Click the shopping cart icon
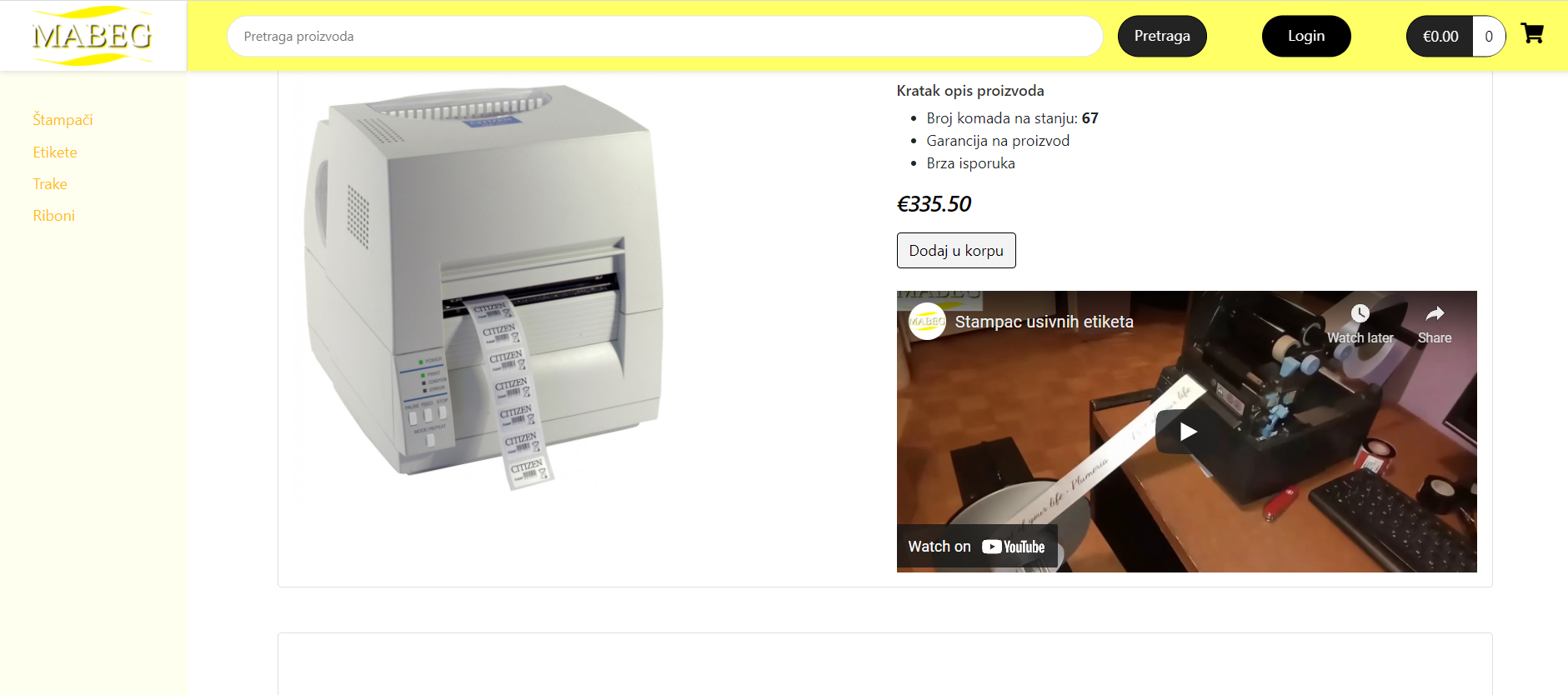 1532,33
